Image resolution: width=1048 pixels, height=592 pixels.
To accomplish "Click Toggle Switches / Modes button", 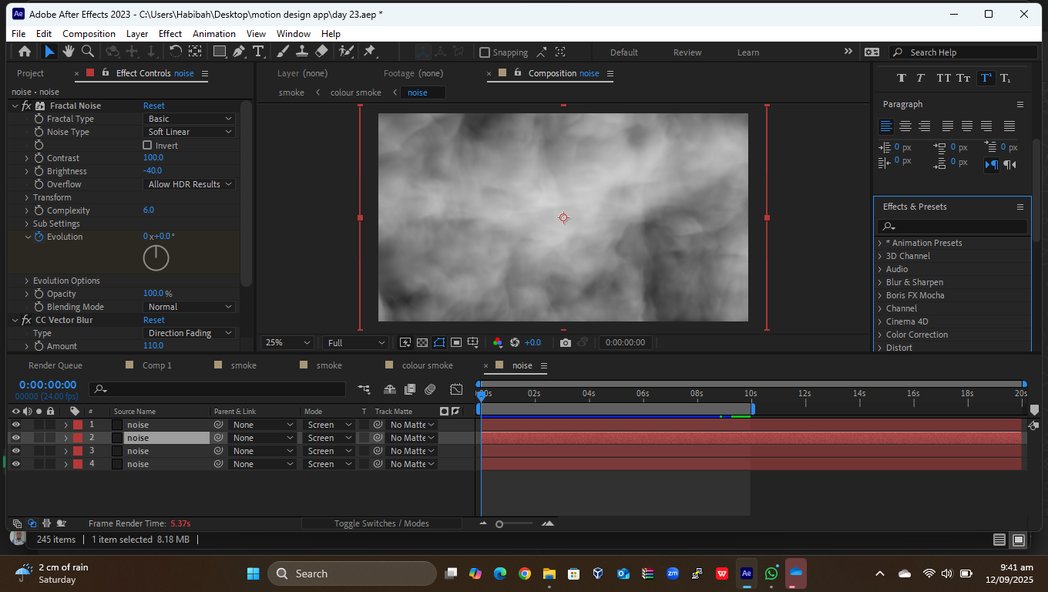I will tap(381, 523).
